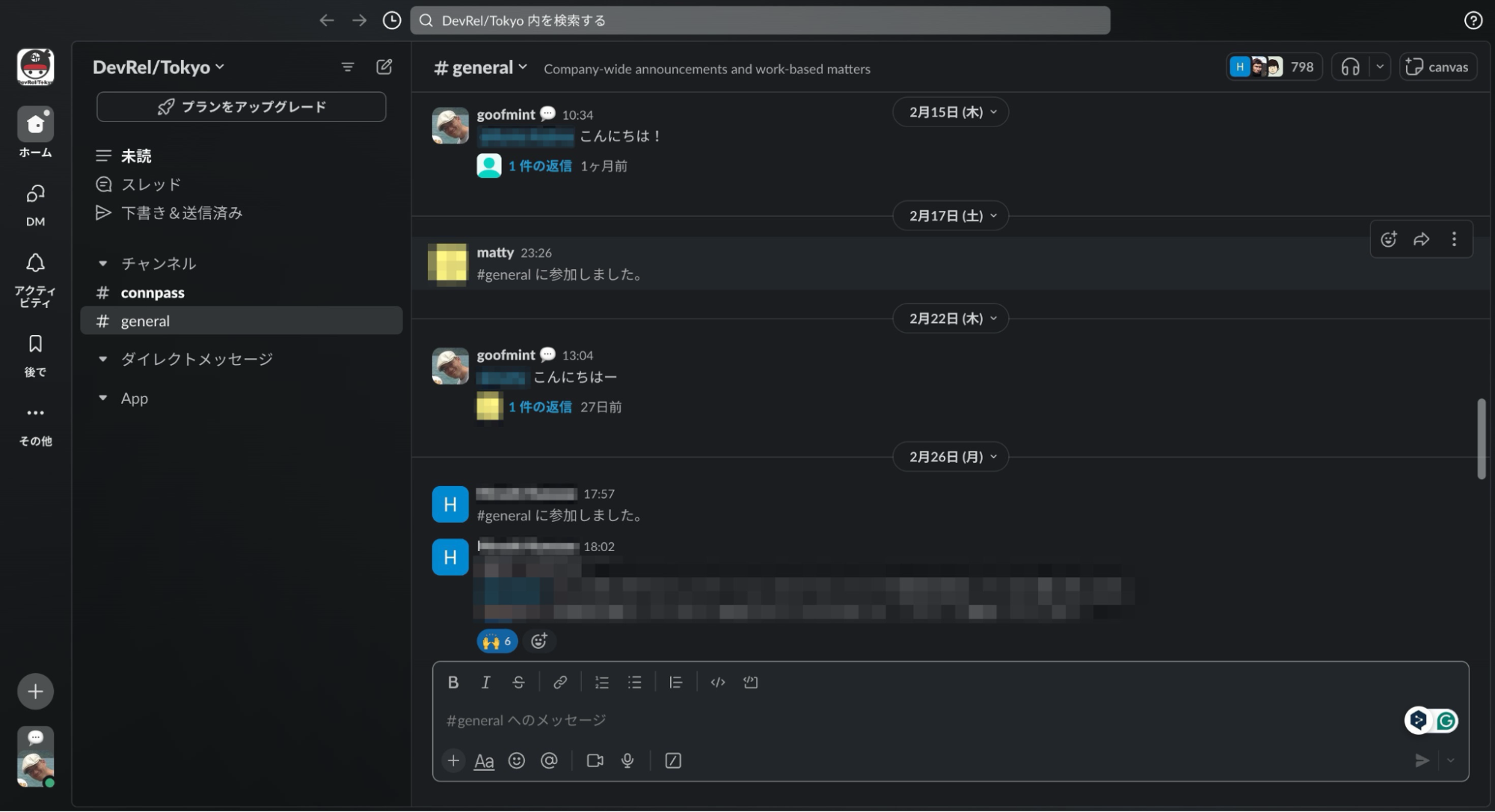This screenshot has width=1495, height=812.
Task: Open the DM sidebar icon
Action: (35, 194)
